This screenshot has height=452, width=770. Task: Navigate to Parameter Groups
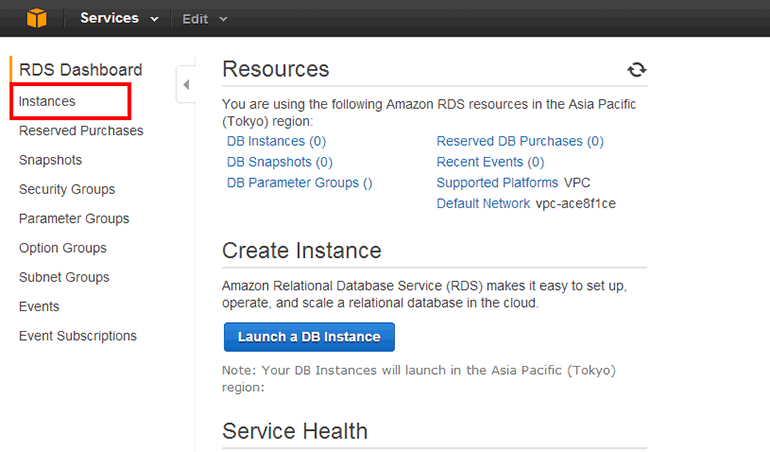pyautogui.click(x=74, y=218)
